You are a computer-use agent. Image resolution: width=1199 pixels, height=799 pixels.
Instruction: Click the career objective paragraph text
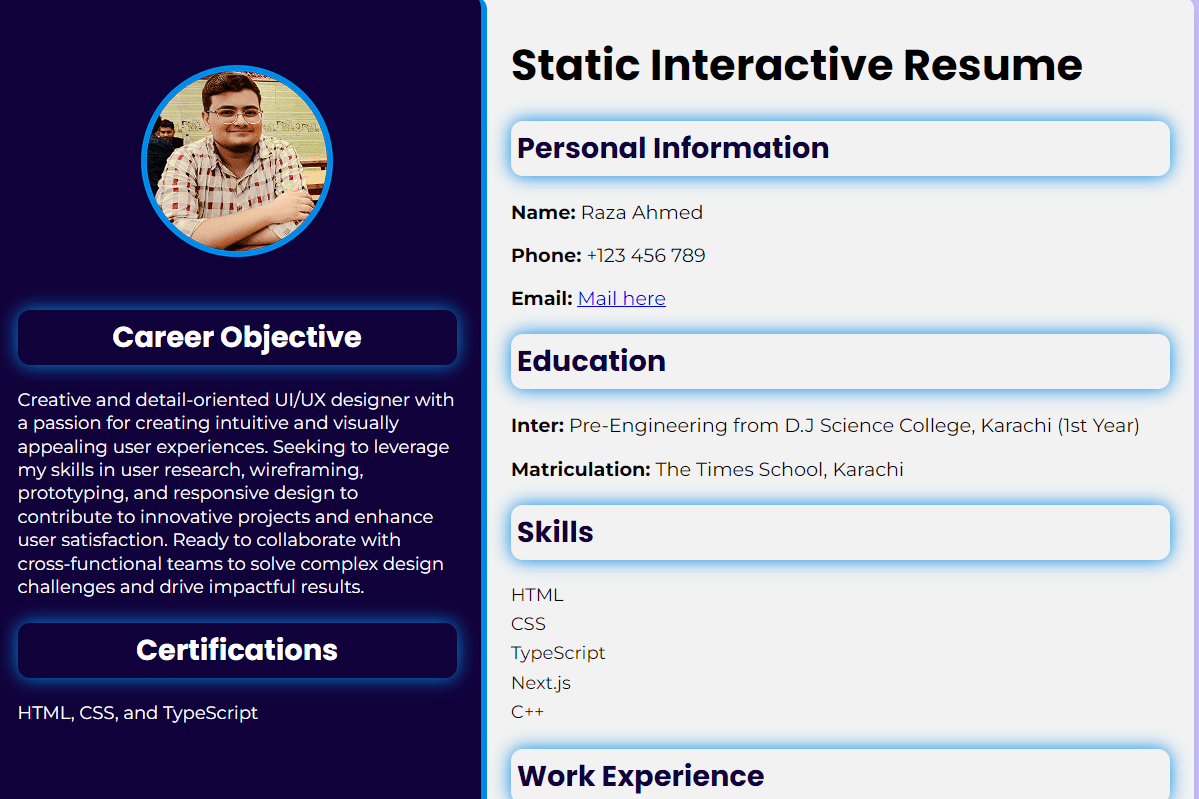(236, 493)
